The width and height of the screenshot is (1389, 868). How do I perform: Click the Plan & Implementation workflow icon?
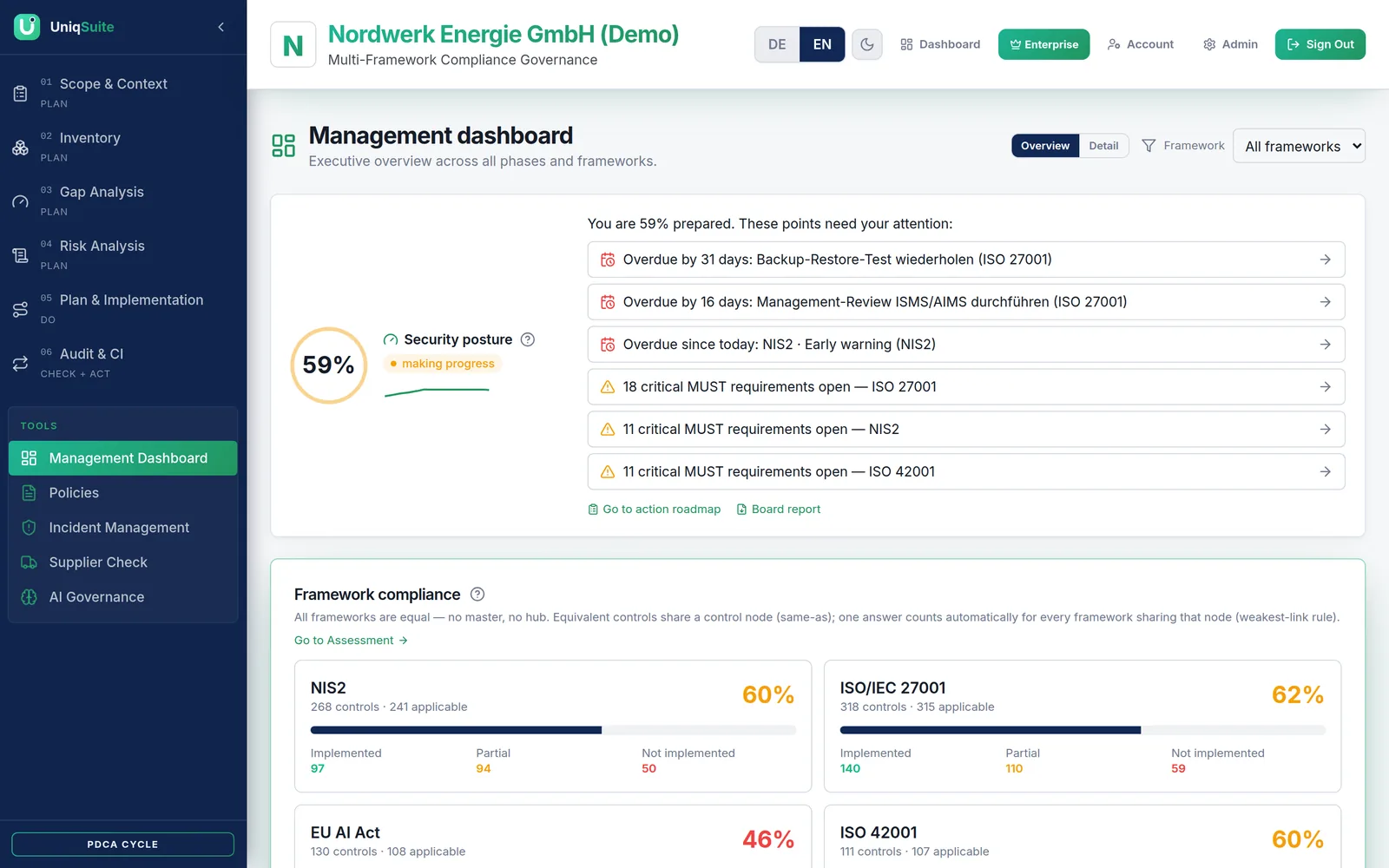click(20, 309)
